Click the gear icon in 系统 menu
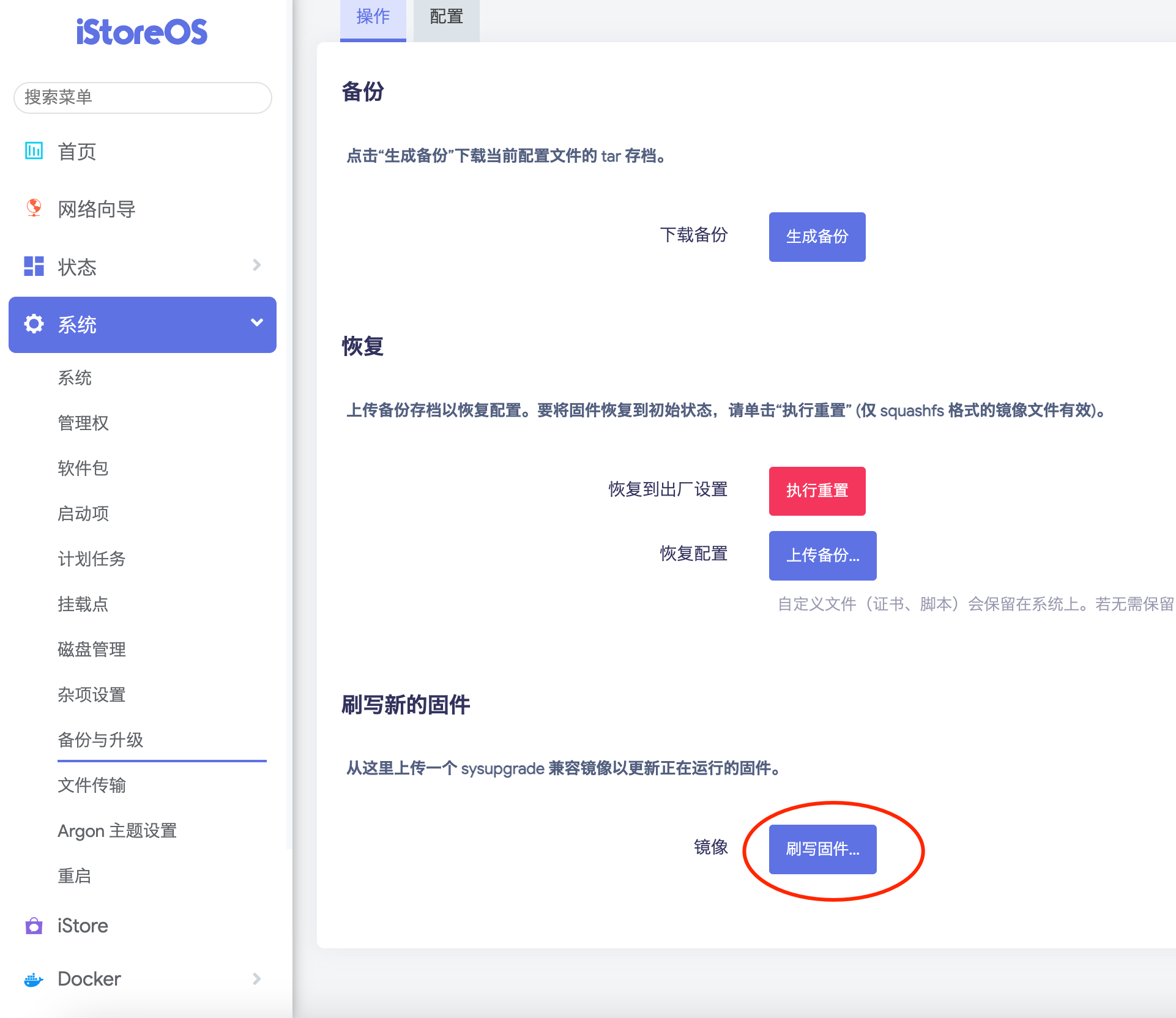Image resolution: width=1176 pixels, height=1018 pixels. click(34, 324)
